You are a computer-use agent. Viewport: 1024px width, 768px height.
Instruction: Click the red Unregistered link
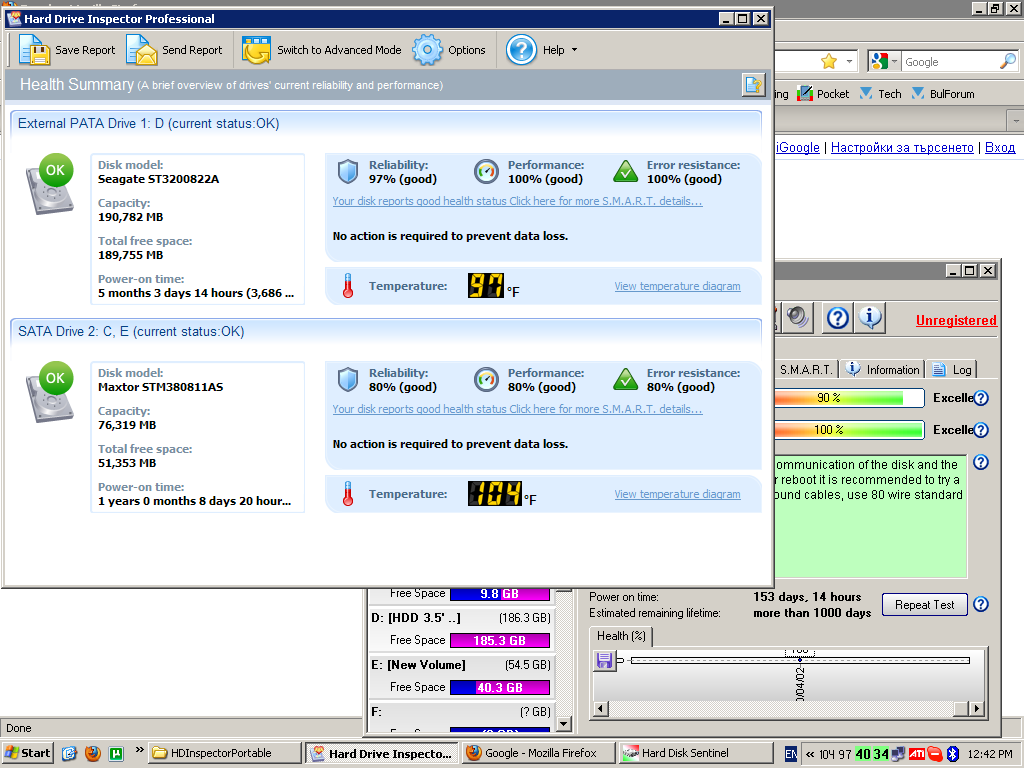(x=956, y=321)
